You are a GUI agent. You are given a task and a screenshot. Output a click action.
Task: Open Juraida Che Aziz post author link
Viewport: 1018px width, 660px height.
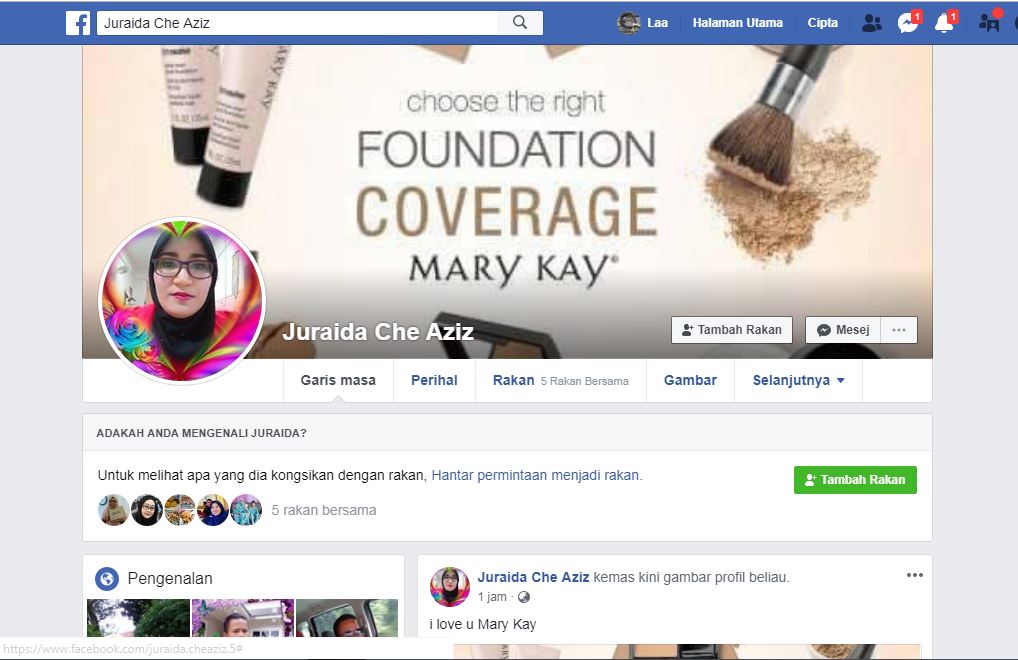tap(533, 577)
